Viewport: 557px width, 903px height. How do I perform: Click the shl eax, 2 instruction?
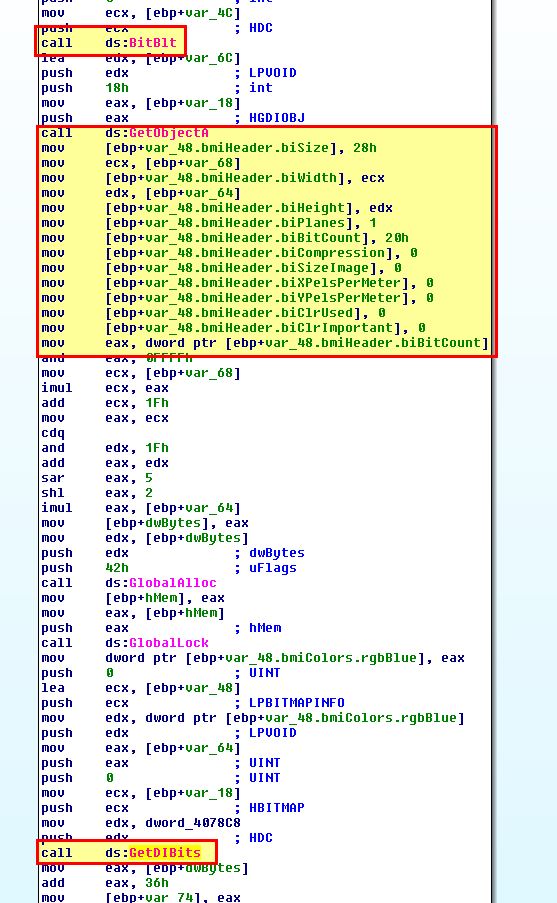(x=96, y=493)
